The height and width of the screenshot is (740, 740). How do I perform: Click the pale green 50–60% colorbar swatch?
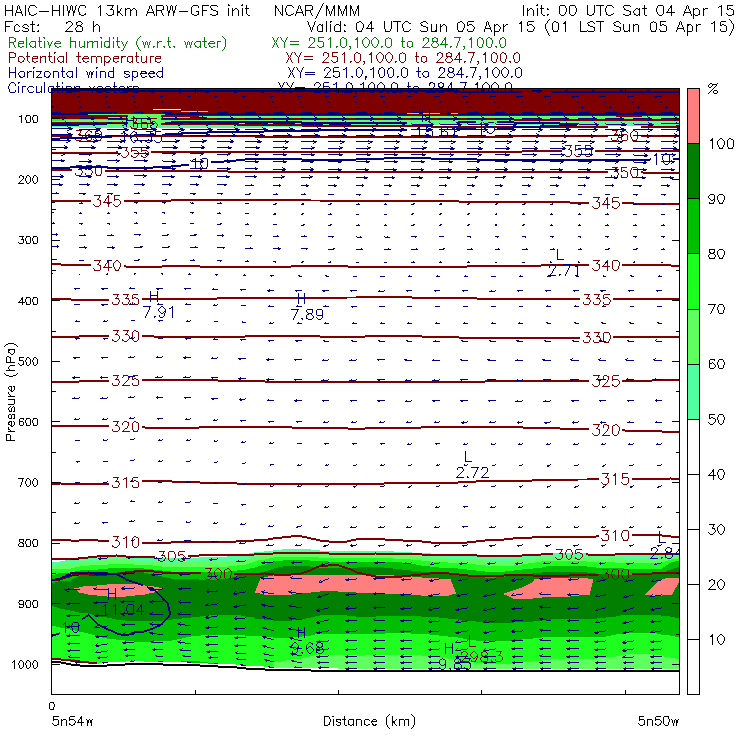click(693, 392)
